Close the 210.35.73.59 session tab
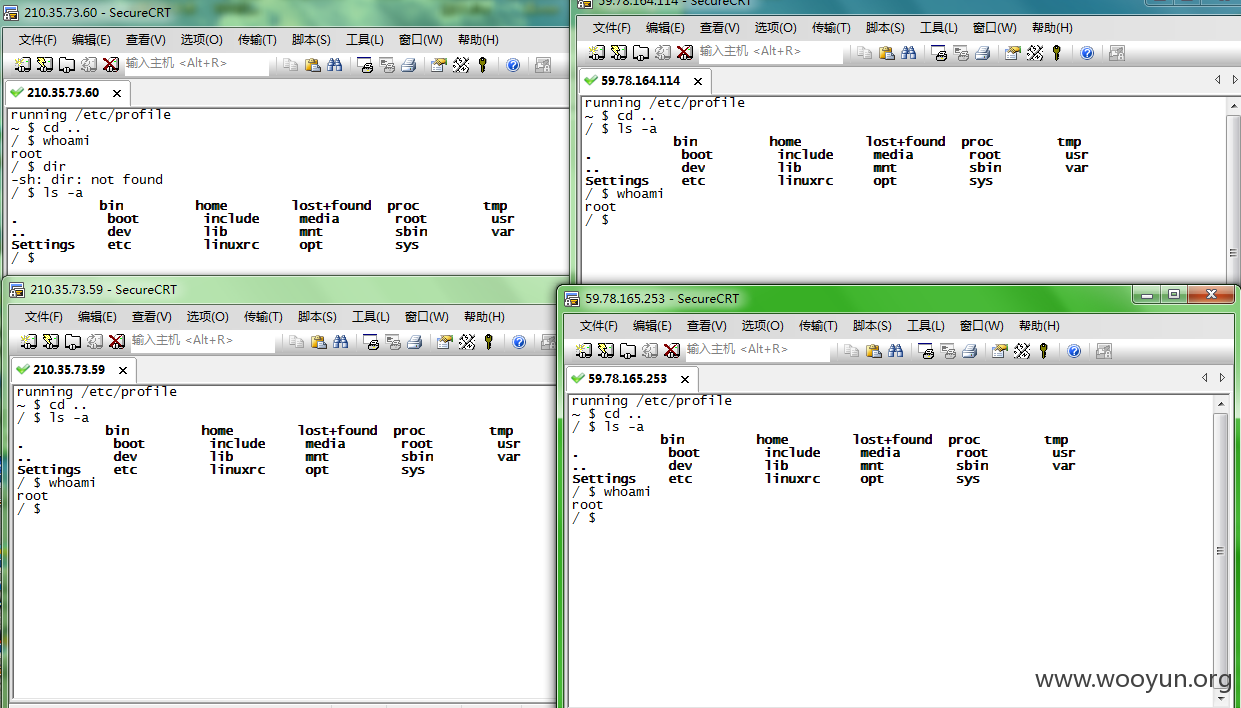Screen dimensions: 1241x708 [x=122, y=370]
